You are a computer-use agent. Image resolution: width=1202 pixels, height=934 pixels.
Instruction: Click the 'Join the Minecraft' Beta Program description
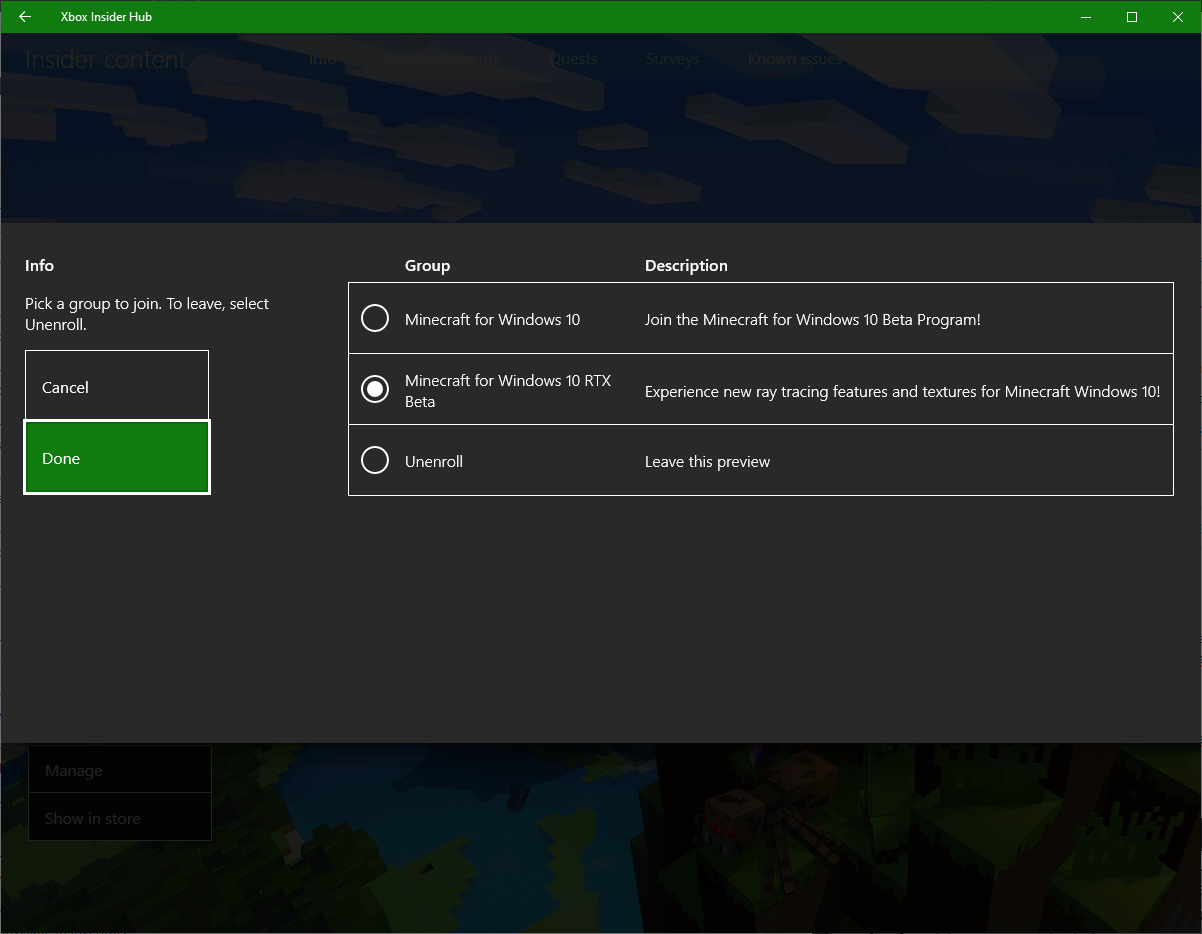click(812, 320)
